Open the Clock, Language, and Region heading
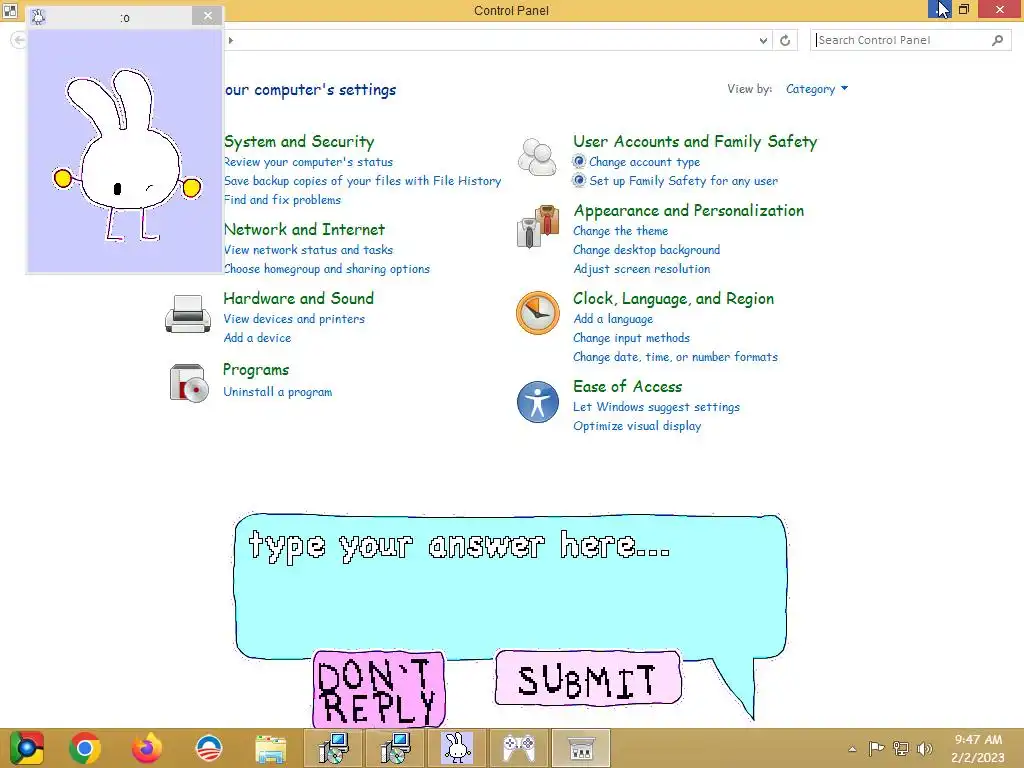 point(673,298)
